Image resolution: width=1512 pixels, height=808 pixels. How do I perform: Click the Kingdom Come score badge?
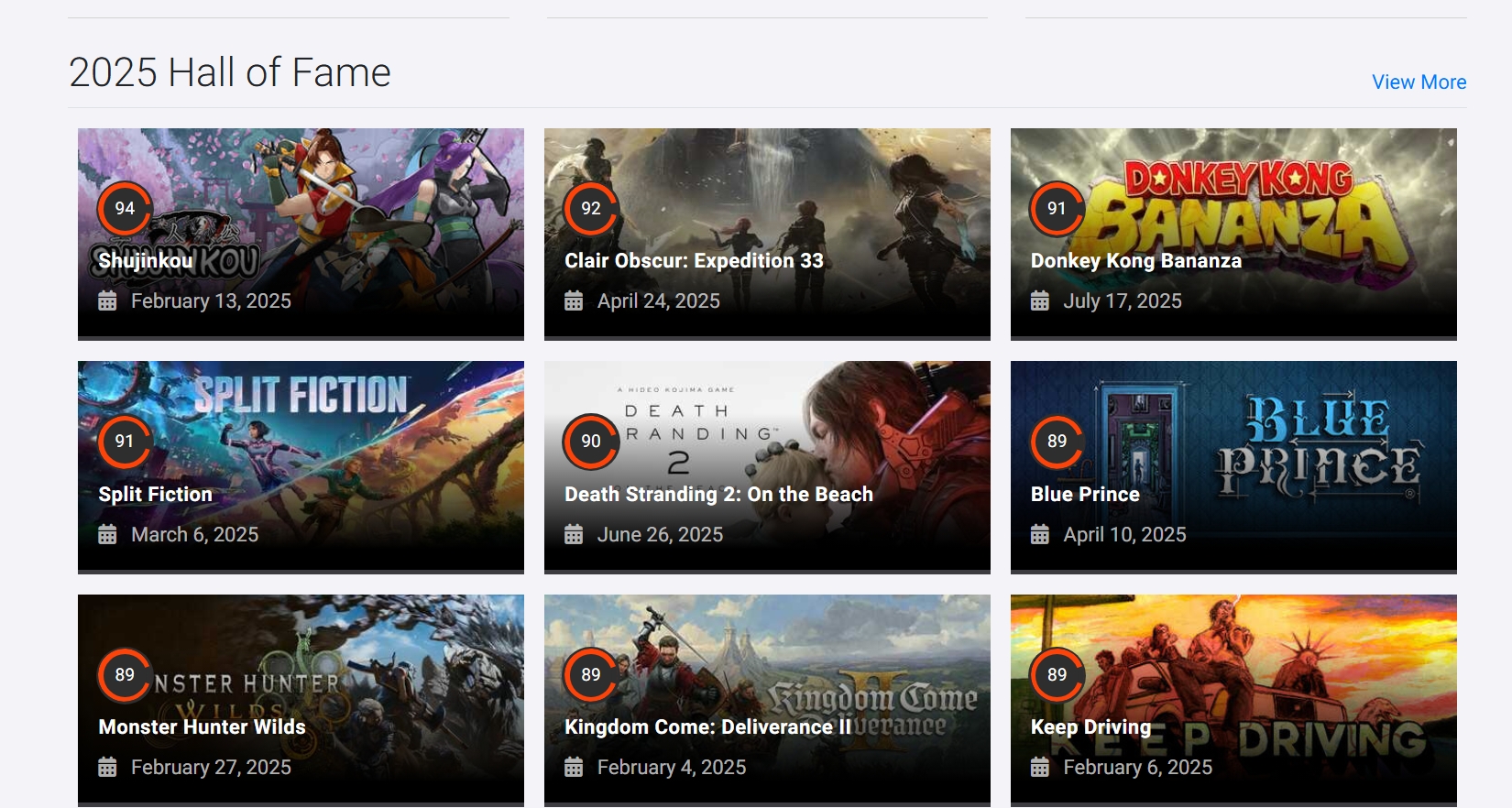(x=591, y=675)
